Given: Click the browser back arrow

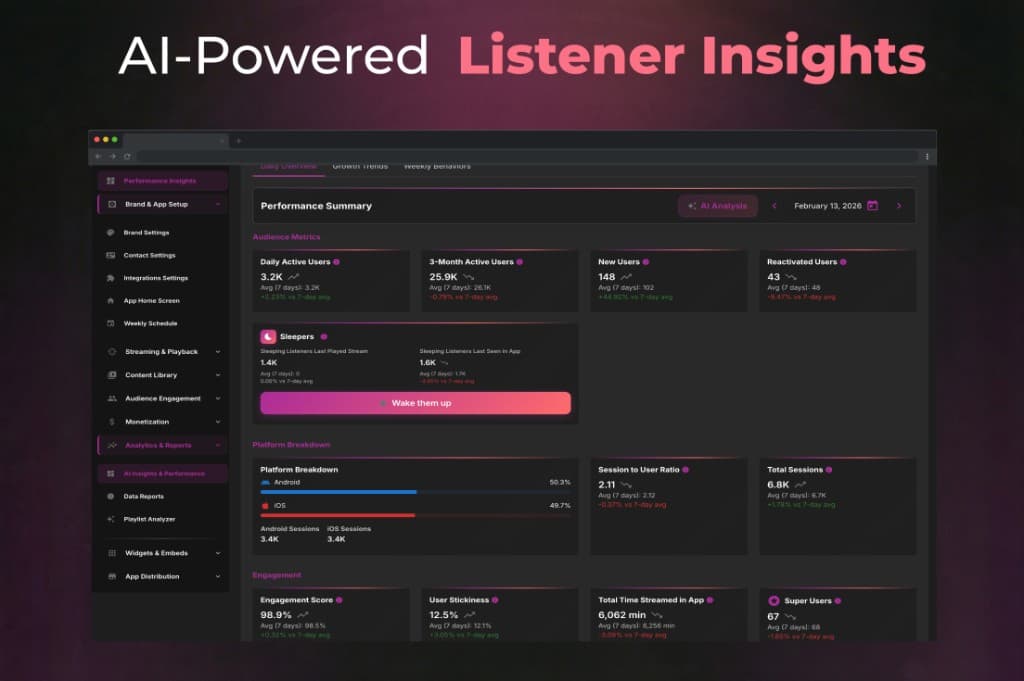Looking at the screenshot, I should click(98, 157).
